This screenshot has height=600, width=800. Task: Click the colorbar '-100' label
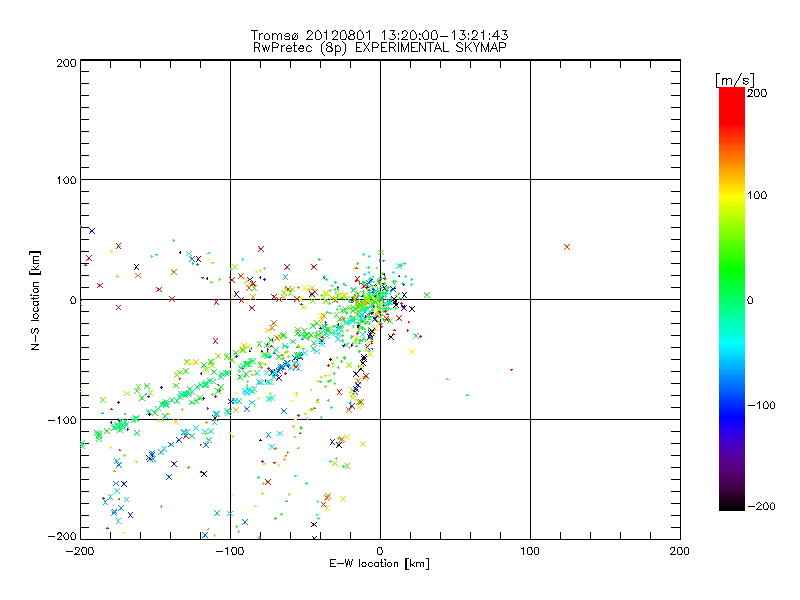(761, 405)
